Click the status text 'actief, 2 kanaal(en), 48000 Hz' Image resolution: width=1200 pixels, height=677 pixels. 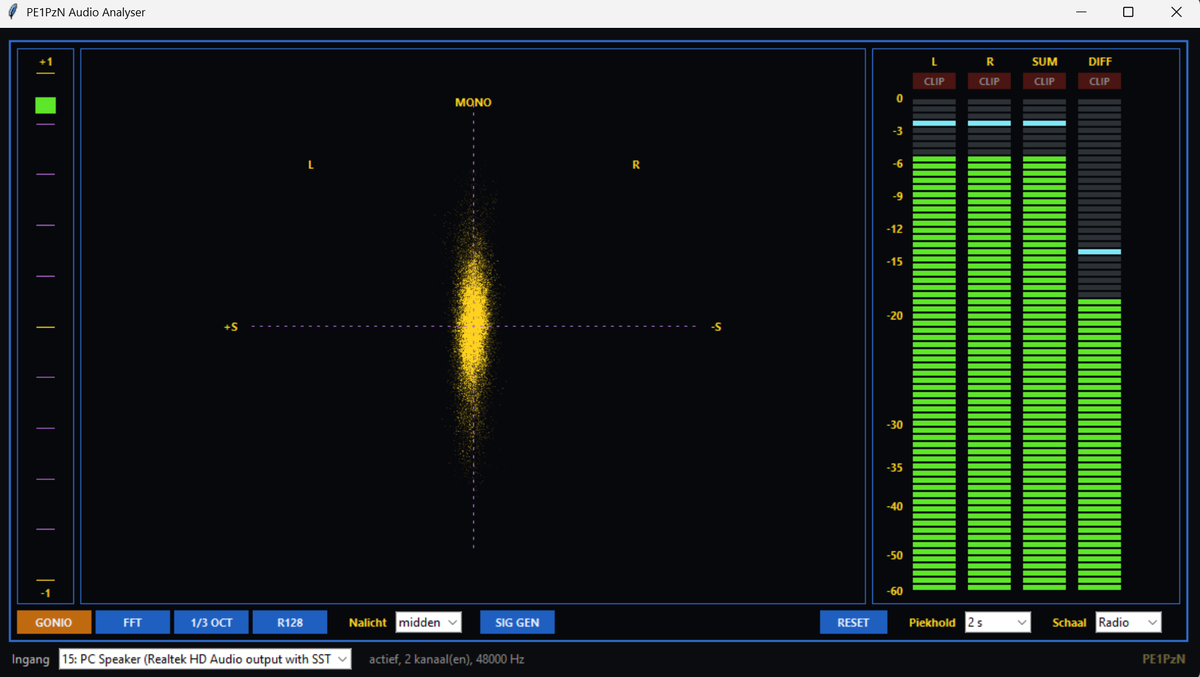click(447, 659)
